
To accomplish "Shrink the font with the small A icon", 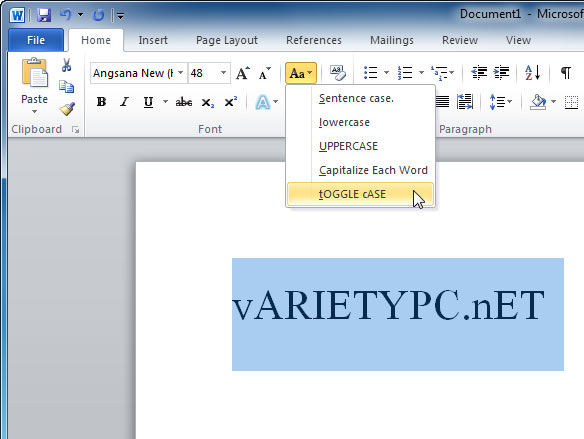I will click(x=265, y=73).
